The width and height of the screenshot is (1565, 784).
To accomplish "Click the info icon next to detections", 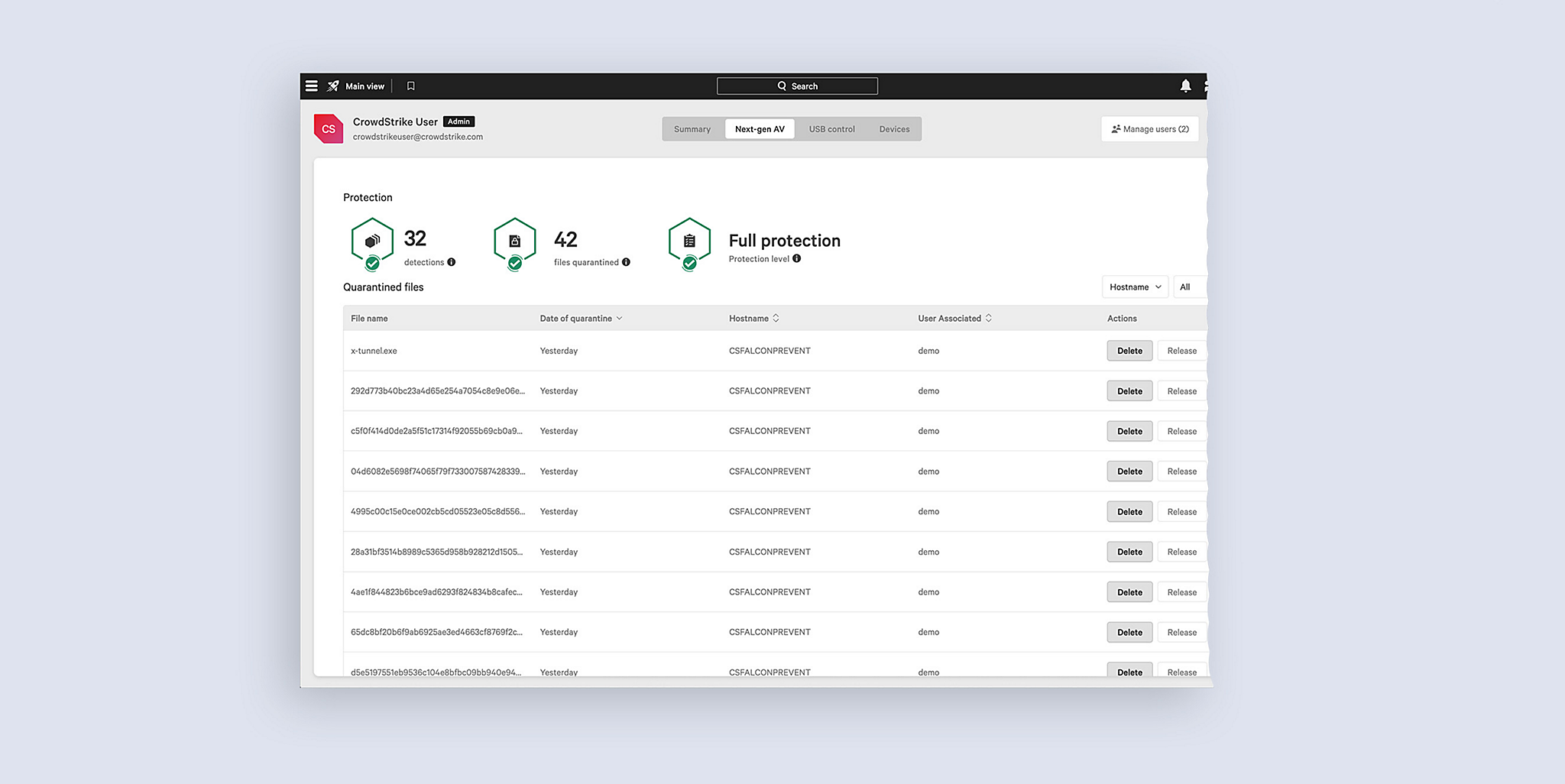I will (x=452, y=262).
